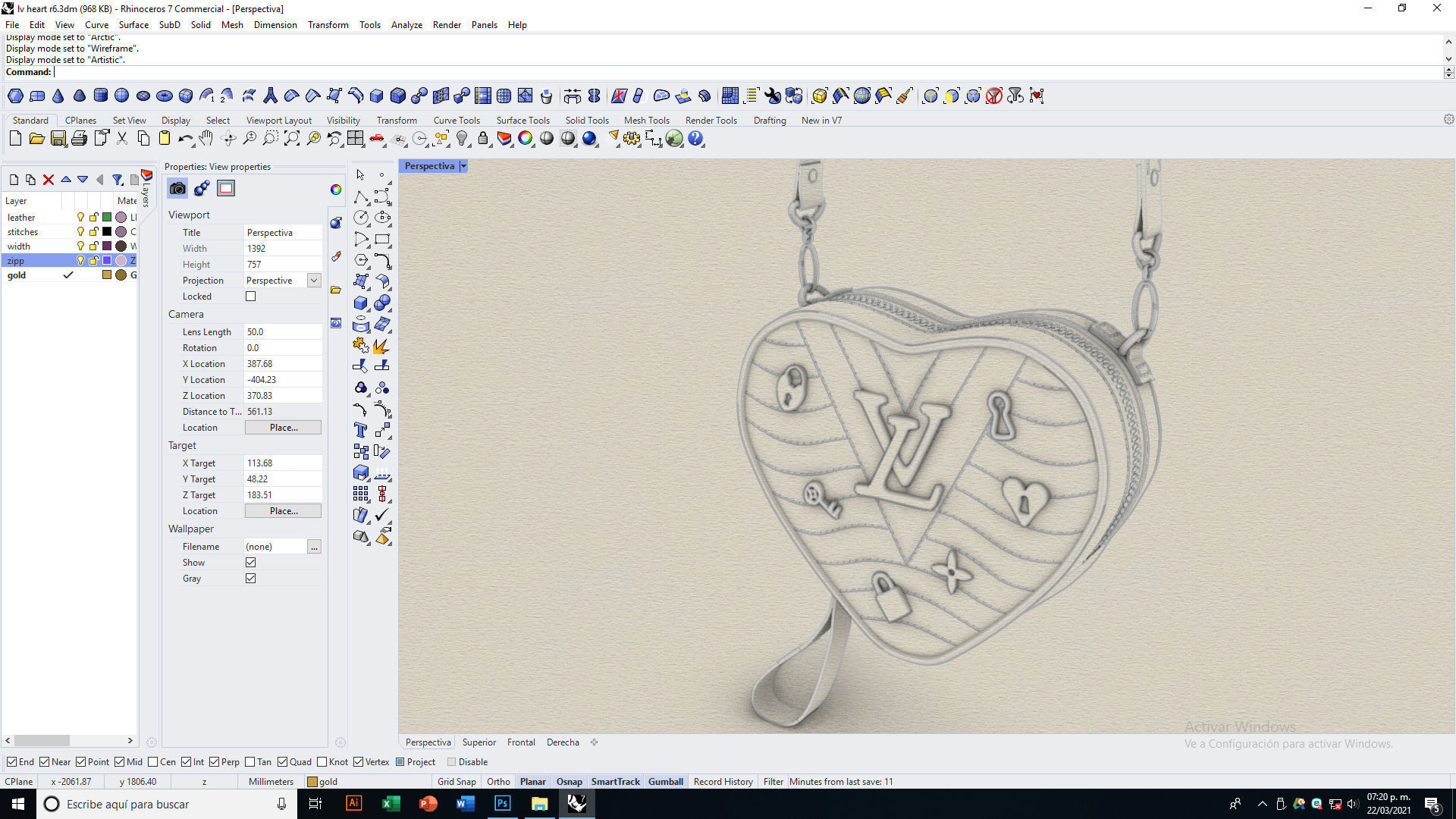Click the blue Render sphere icon
The image size is (1456, 819).
pos(589,139)
